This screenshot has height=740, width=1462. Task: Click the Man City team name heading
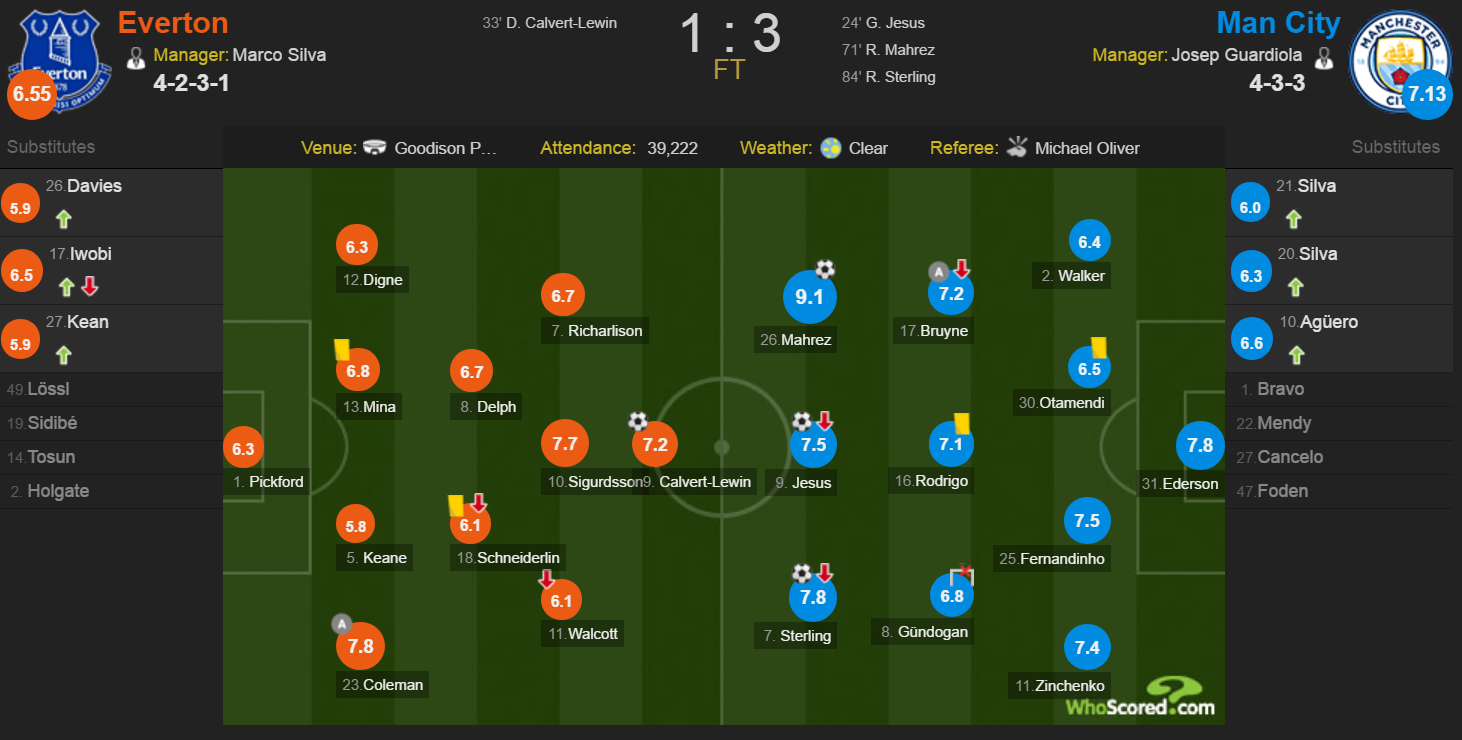click(x=1279, y=22)
